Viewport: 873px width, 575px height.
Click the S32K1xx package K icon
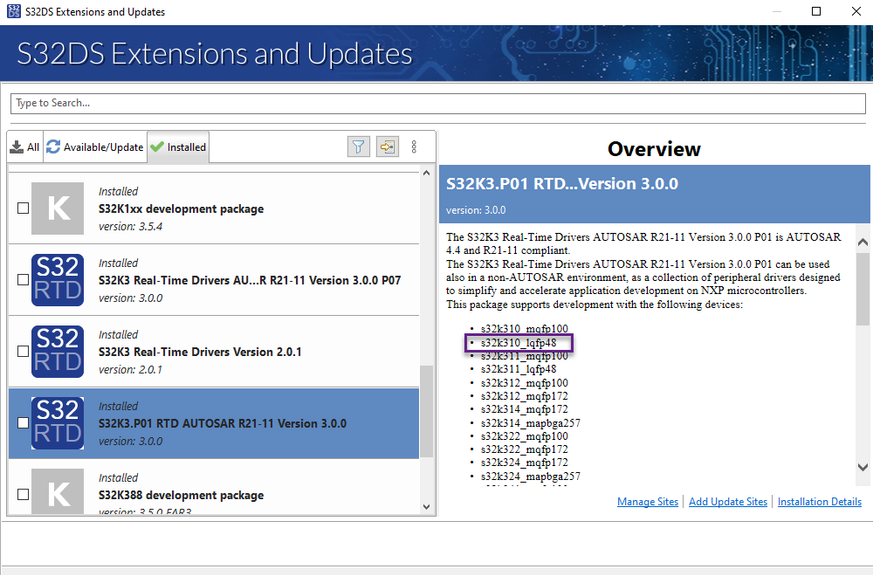click(x=57, y=208)
